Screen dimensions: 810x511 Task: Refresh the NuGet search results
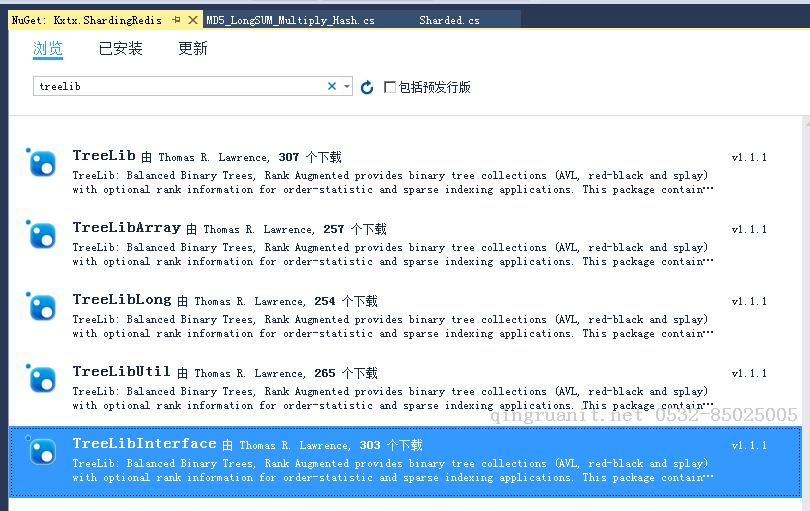pyautogui.click(x=367, y=88)
